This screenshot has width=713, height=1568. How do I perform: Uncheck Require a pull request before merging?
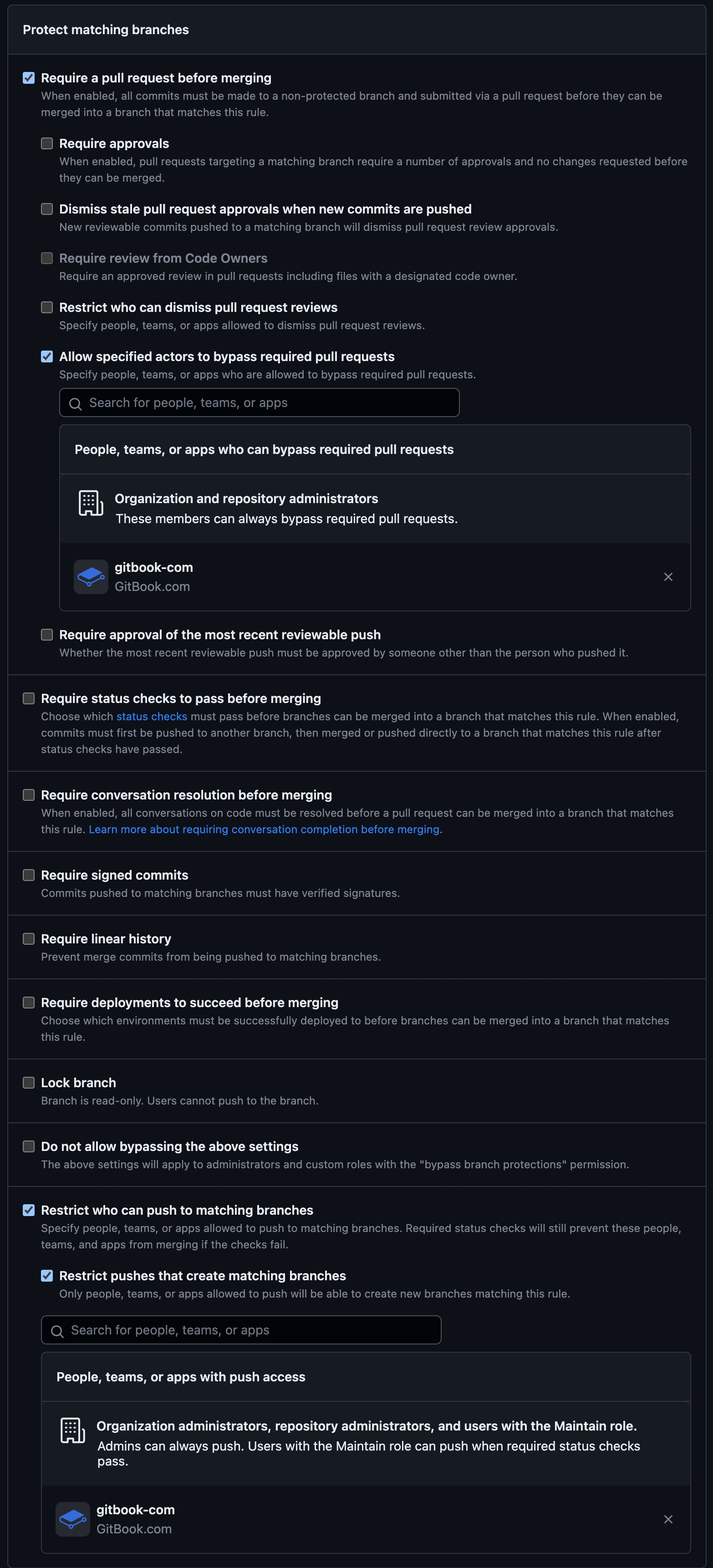click(29, 78)
